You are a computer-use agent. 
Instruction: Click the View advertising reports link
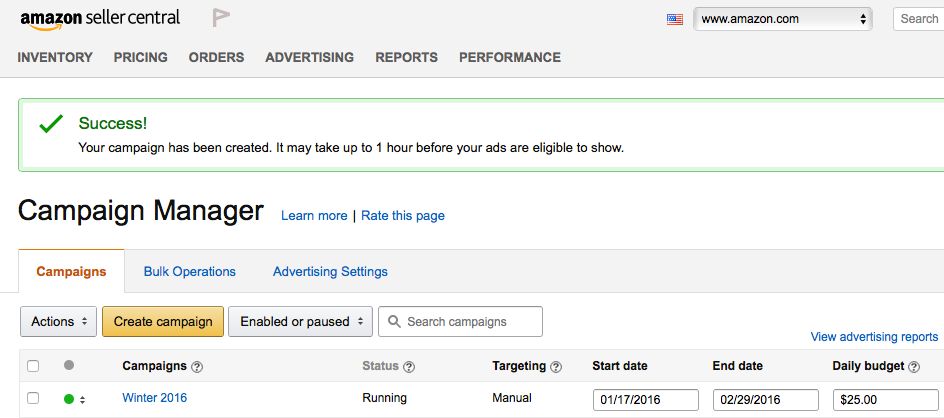(x=874, y=337)
